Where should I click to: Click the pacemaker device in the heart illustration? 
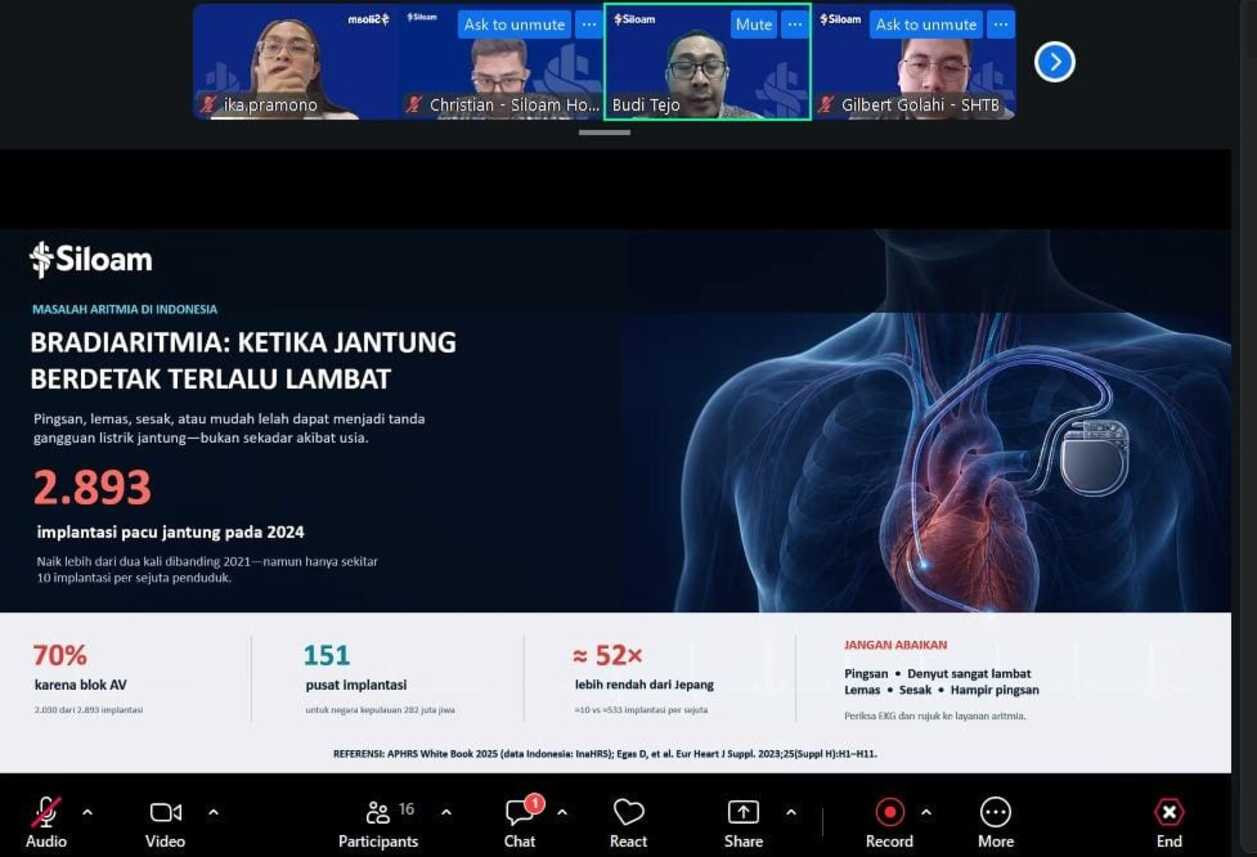[x=1094, y=458]
